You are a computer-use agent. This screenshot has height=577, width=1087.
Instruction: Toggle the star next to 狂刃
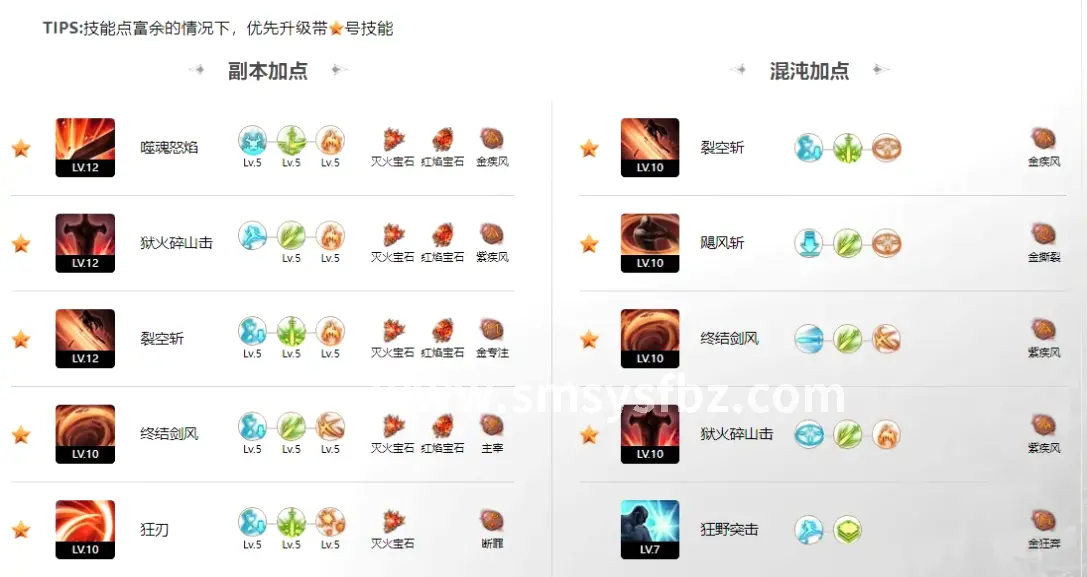click(x=21, y=529)
